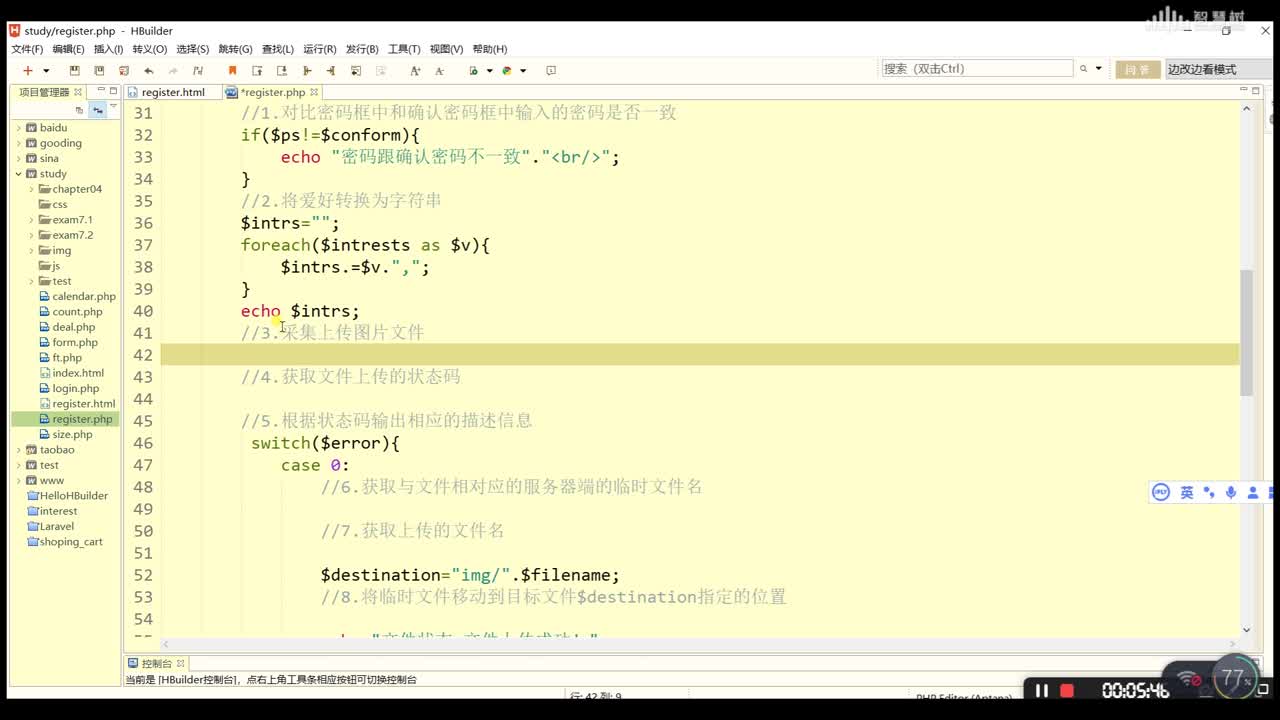Open the 运行(R) menu
The width and height of the screenshot is (1280, 720).
pyautogui.click(x=320, y=49)
